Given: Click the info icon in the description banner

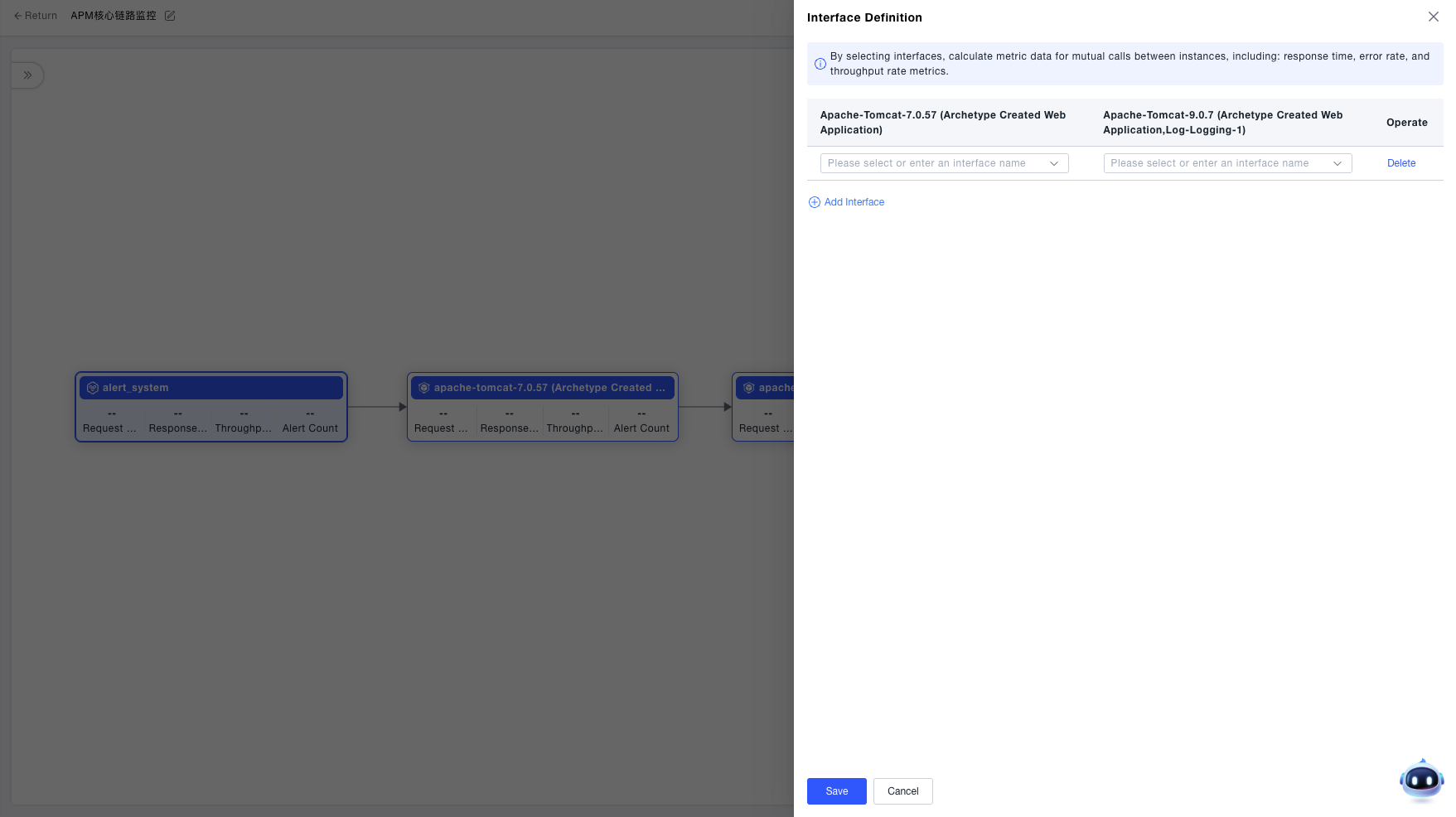Looking at the screenshot, I should point(820,64).
